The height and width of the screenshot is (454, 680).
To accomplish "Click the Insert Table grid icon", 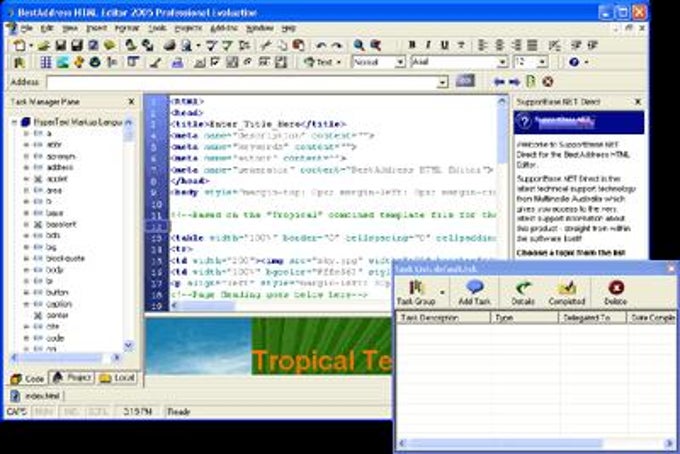I will (x=46, y=62).
